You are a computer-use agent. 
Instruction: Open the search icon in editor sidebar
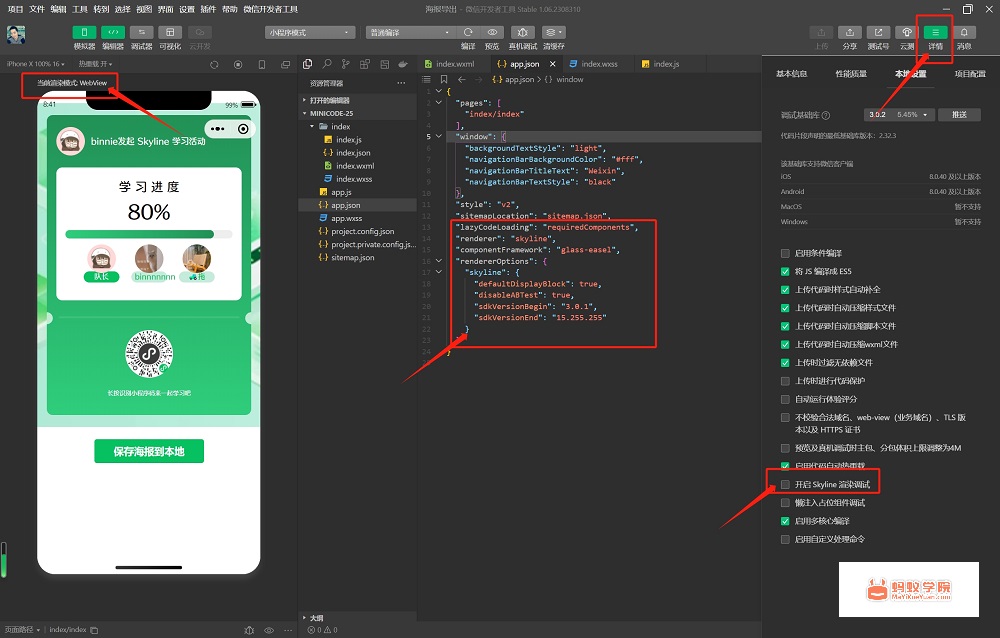327,64
